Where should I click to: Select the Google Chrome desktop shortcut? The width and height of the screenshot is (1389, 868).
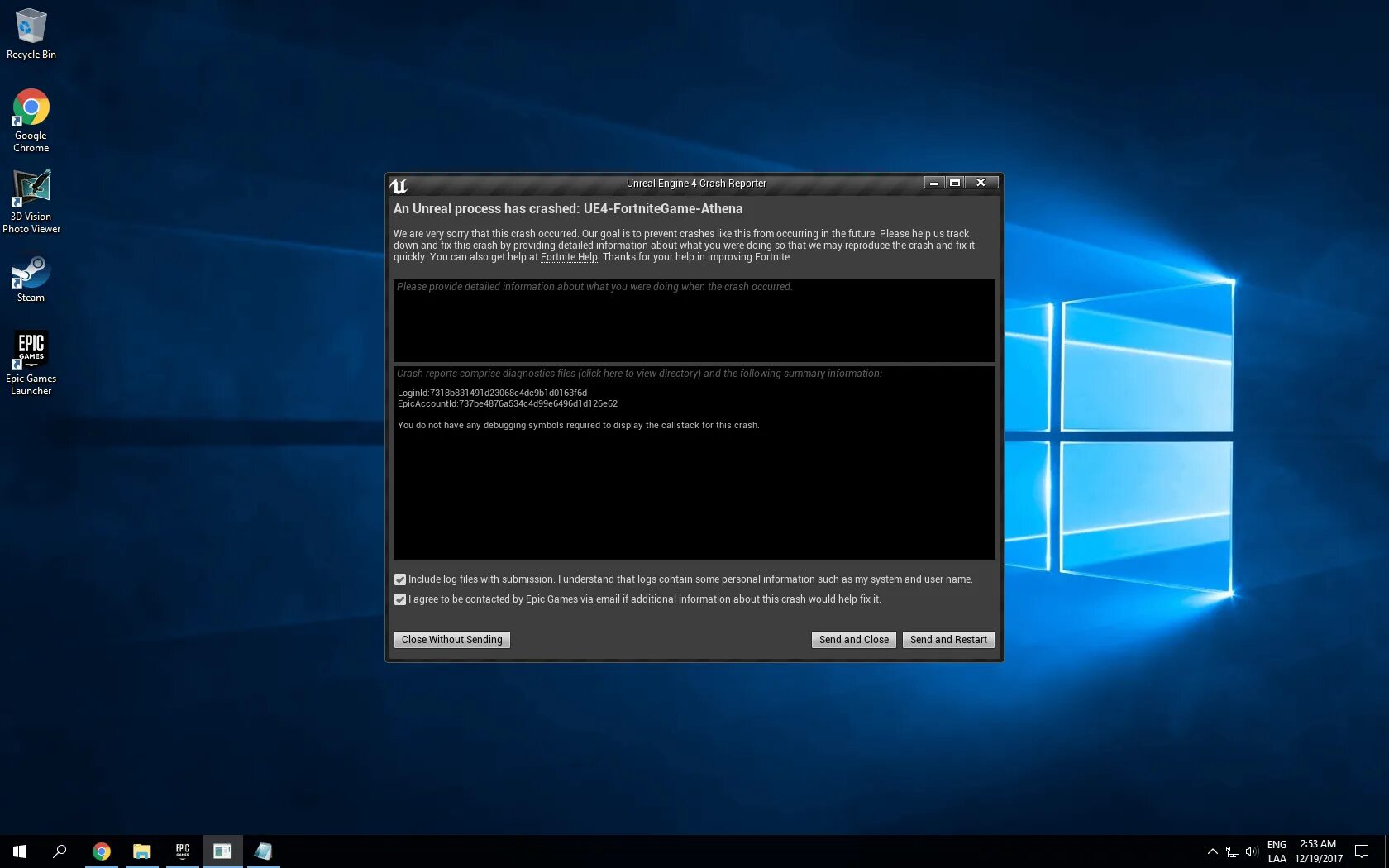point(31,121)
